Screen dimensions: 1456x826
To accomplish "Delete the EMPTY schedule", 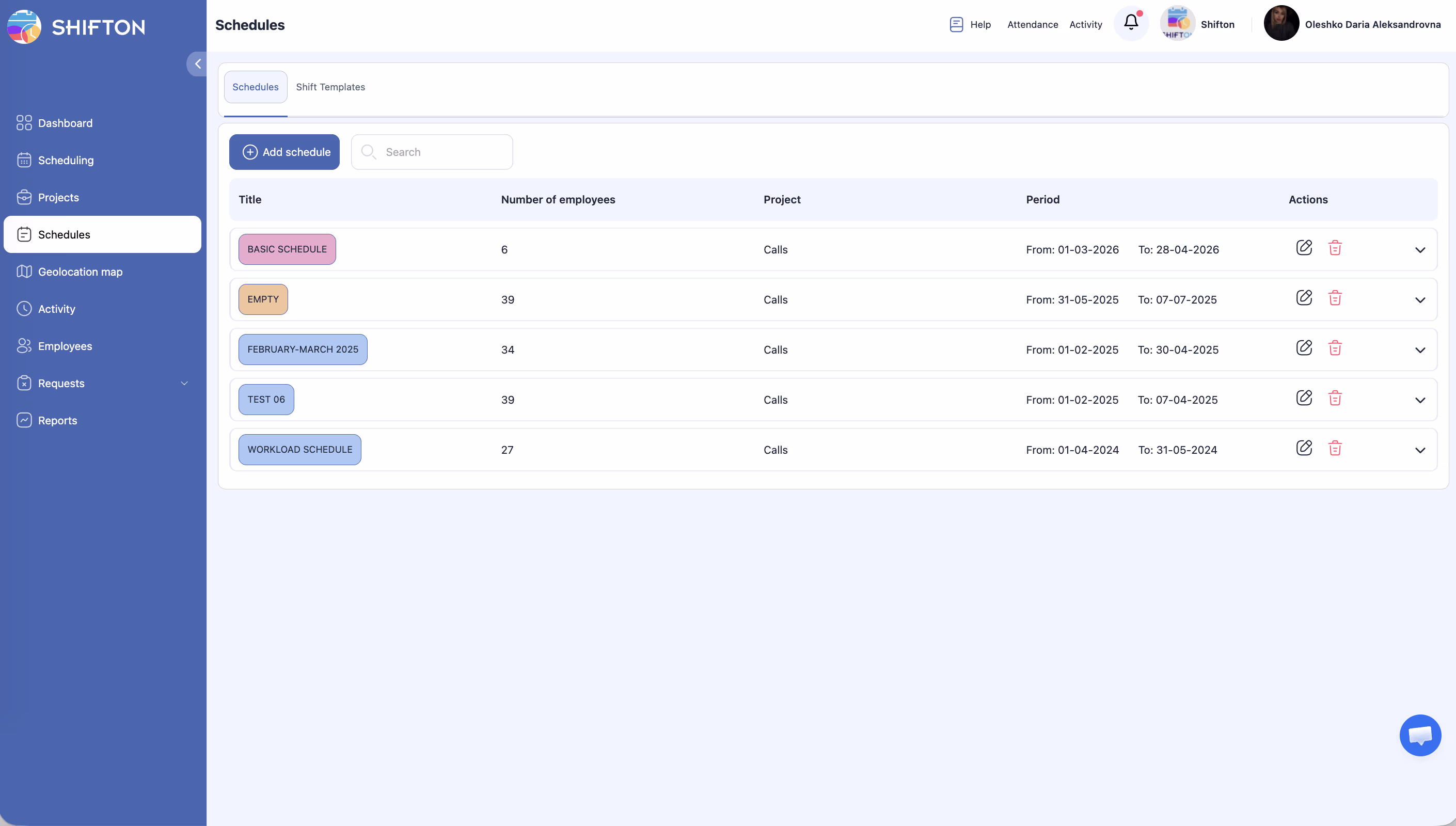I will click(1335, 298).
